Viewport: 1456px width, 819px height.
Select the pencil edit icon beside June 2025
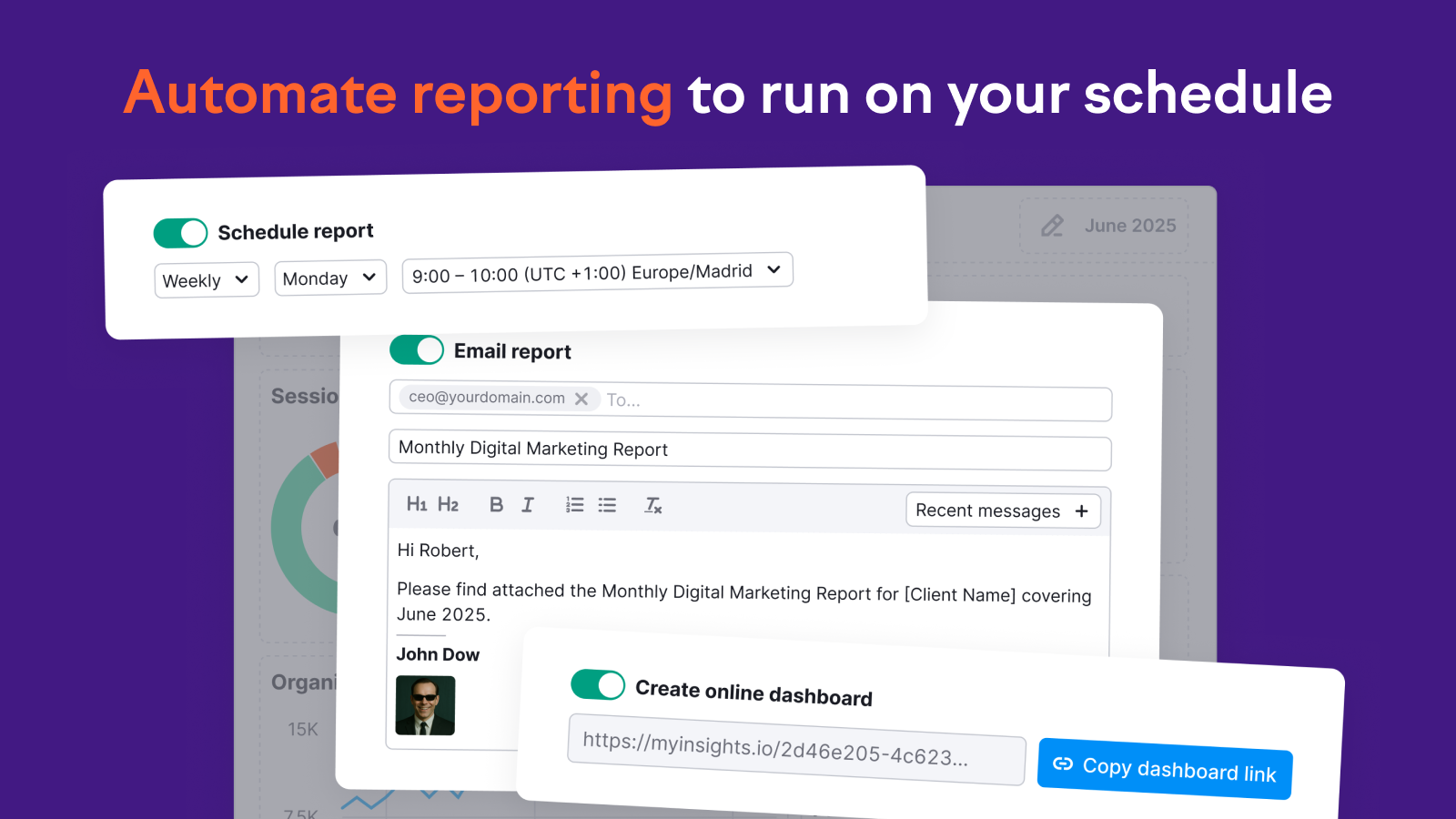pyautogui.click(x=1053, y=225)
